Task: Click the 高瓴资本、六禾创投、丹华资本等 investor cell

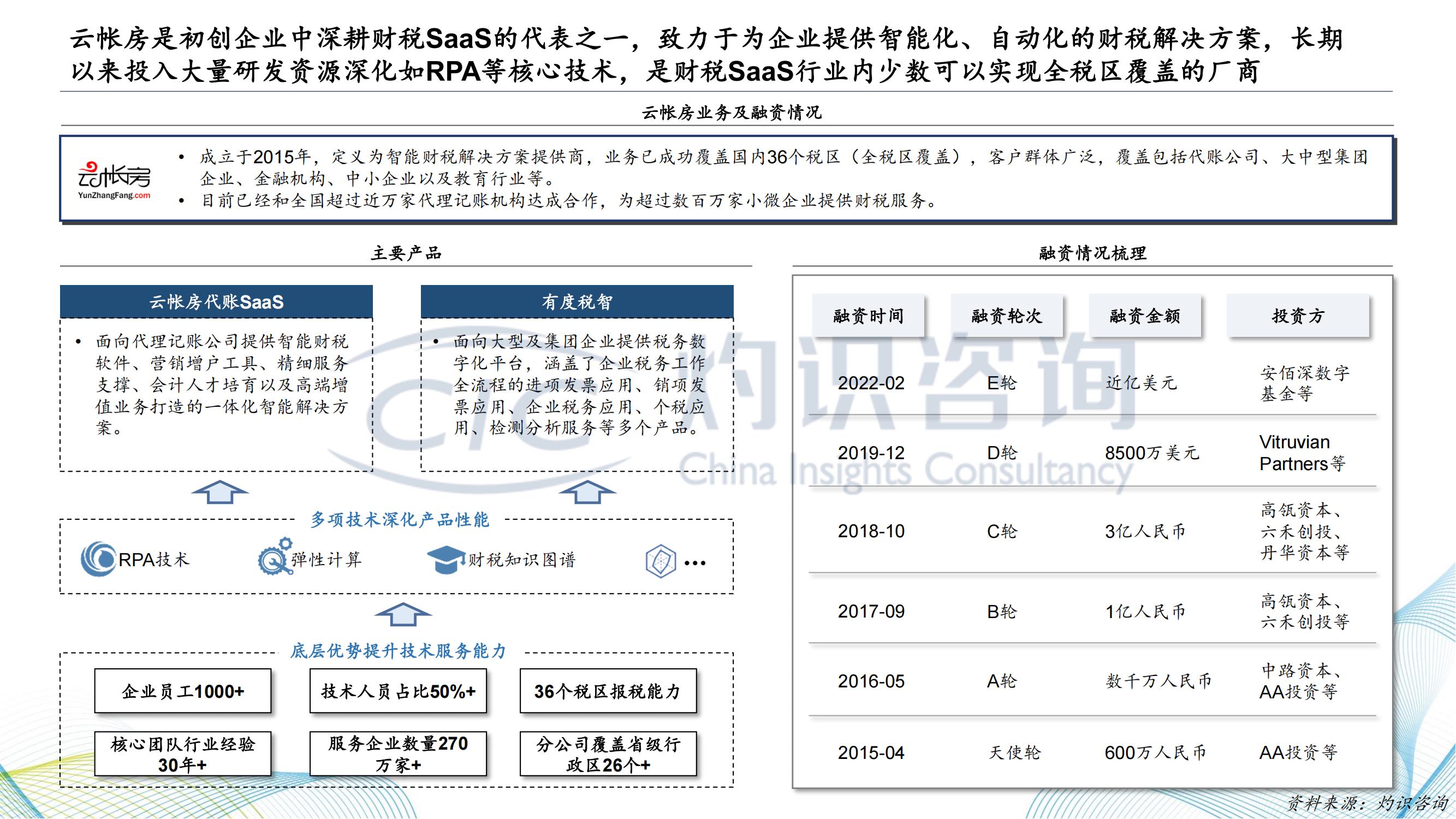Action: [x=1305, y=531]
